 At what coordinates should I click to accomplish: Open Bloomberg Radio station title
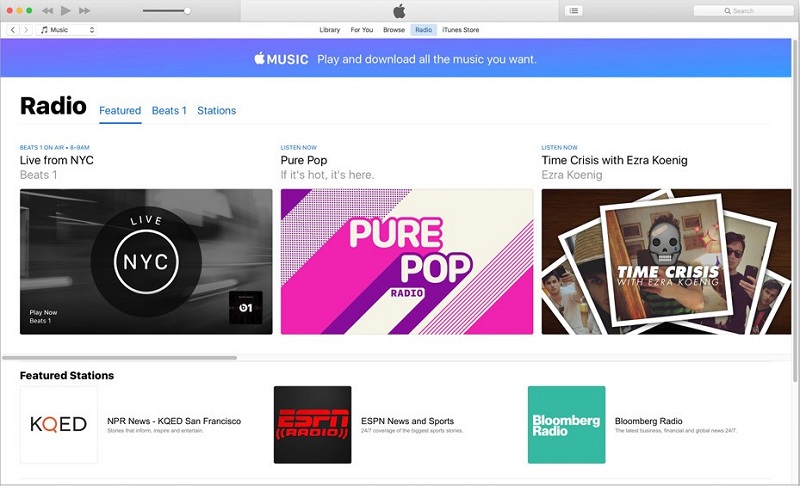[648, 421]
